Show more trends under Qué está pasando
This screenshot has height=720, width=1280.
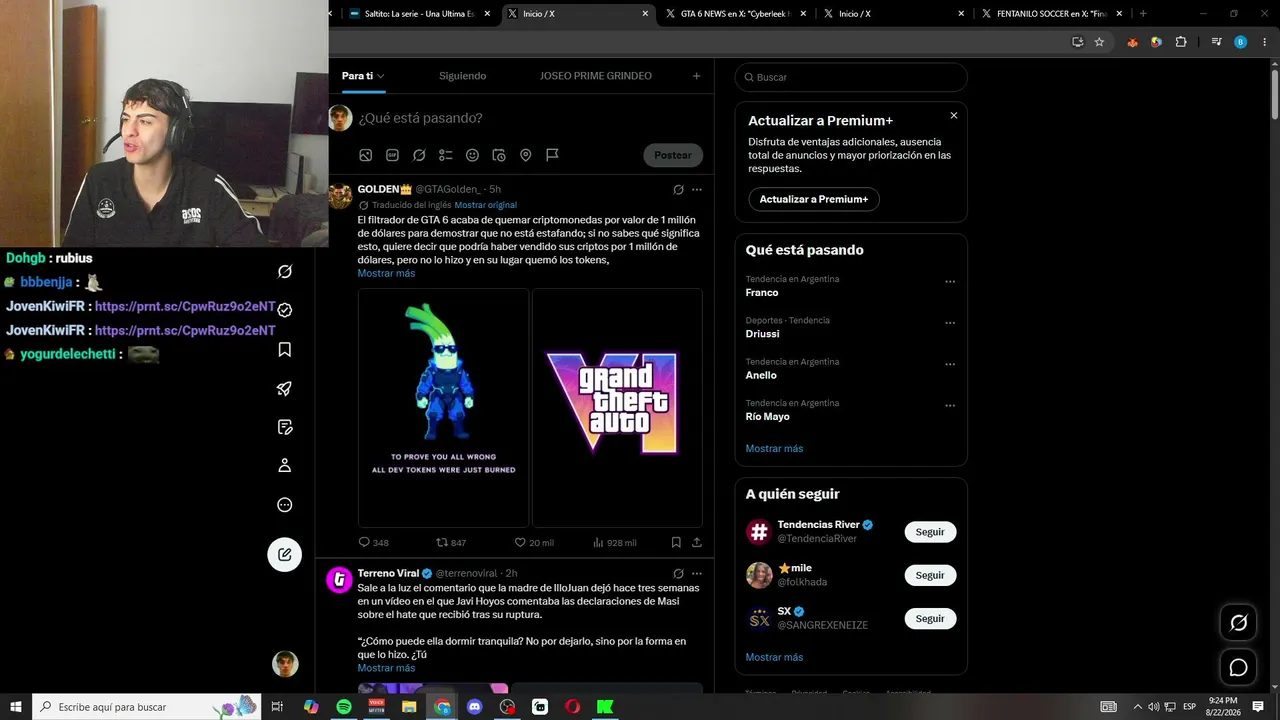(774, 448)
